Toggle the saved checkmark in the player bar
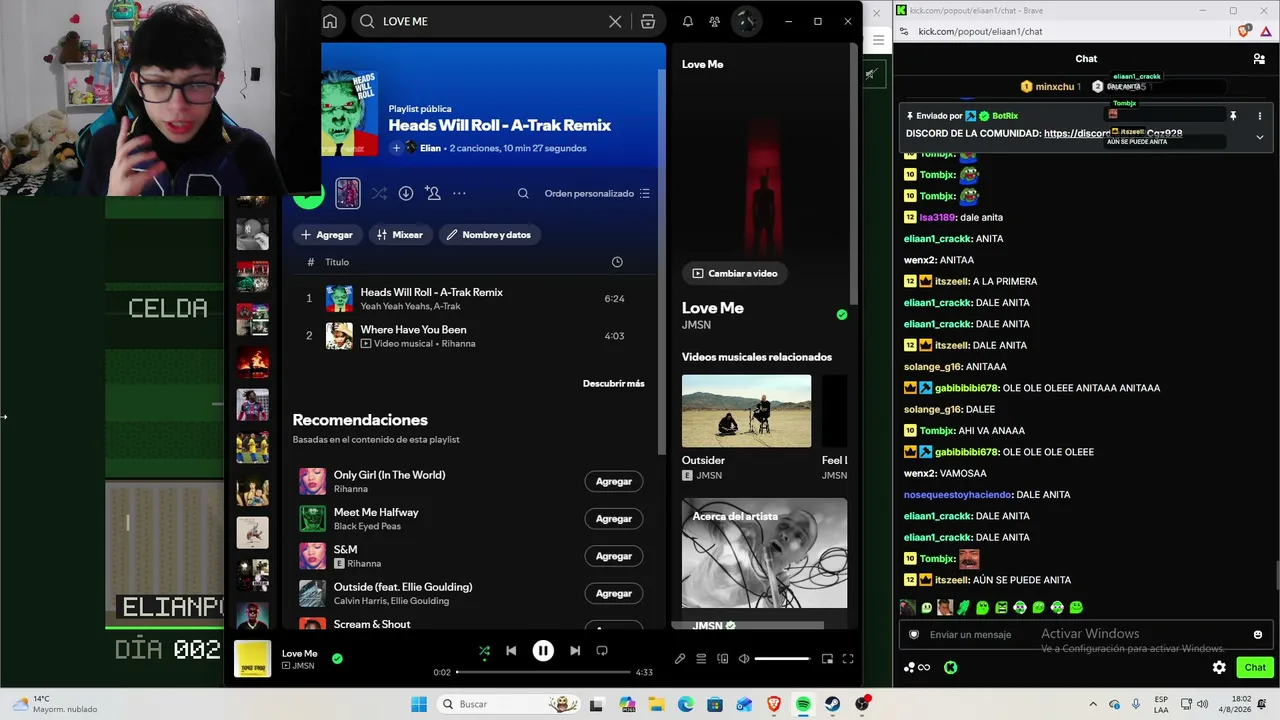The height and width of the screenshot is (720, 1280). (337, 658)
